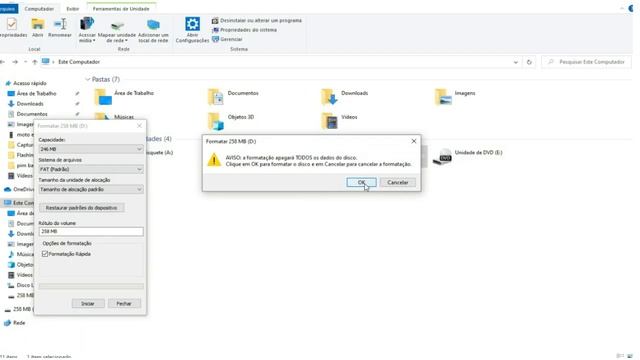Refresh the Este Computador view
The image size is (640, 360).
tap(529, 62)
